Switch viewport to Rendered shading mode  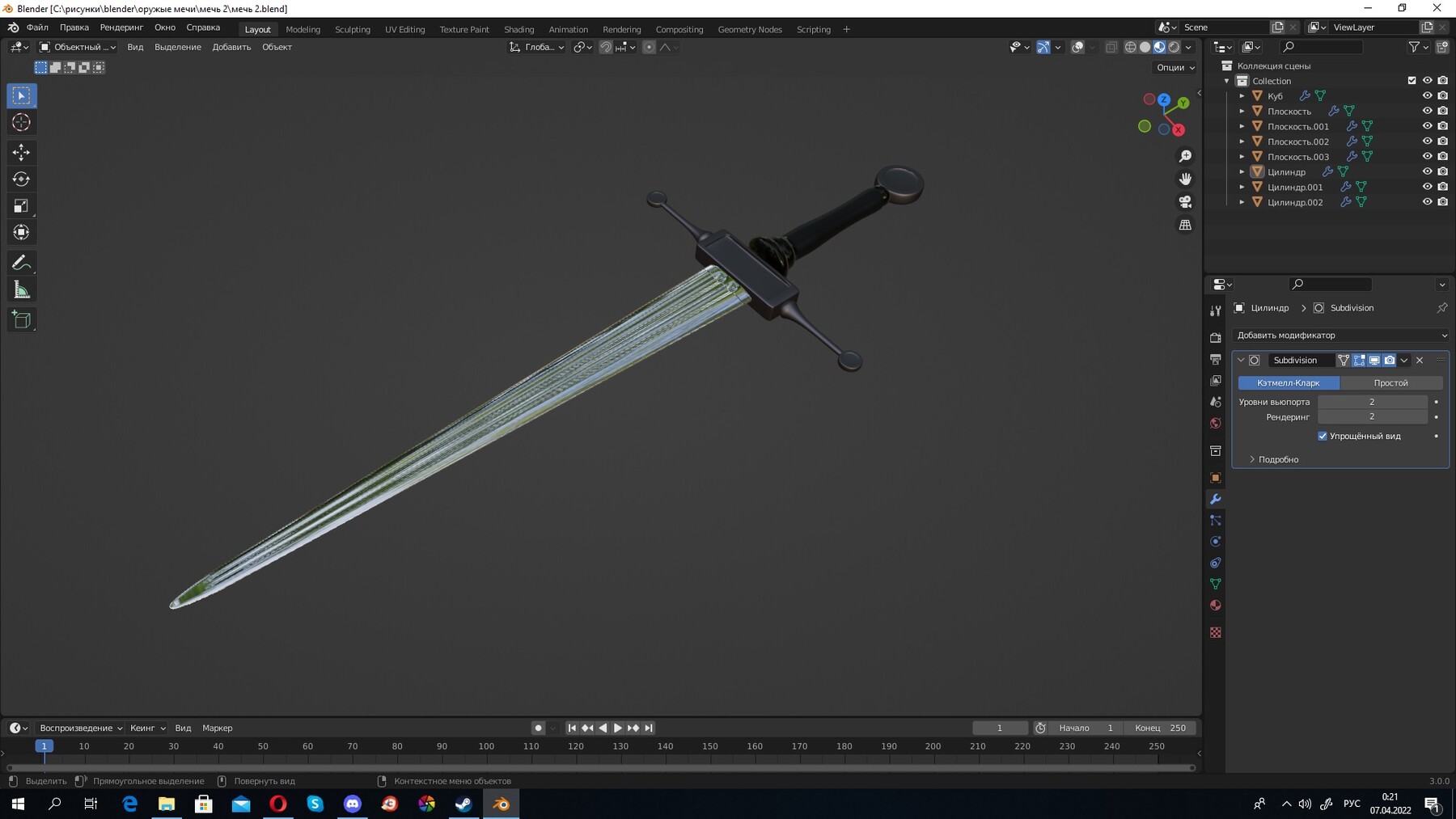[1174, 47]
